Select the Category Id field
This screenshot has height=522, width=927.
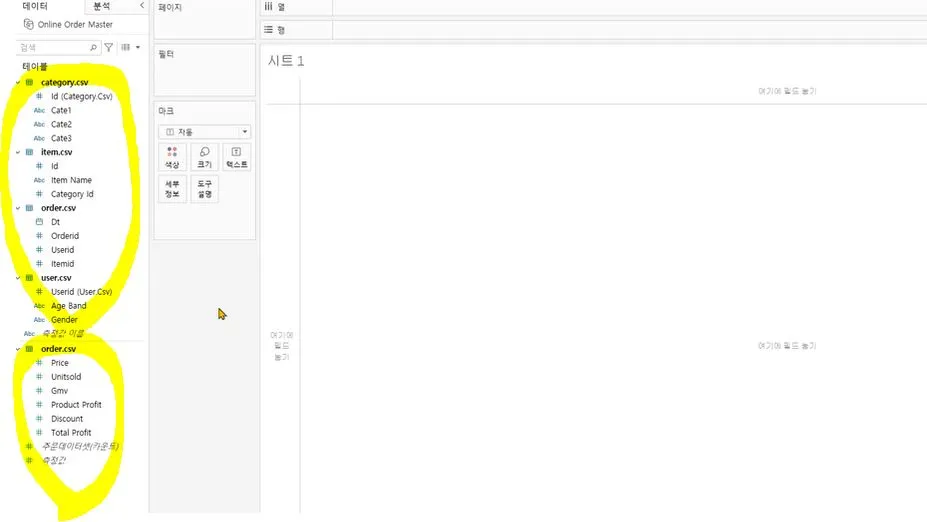coord(72,194)
